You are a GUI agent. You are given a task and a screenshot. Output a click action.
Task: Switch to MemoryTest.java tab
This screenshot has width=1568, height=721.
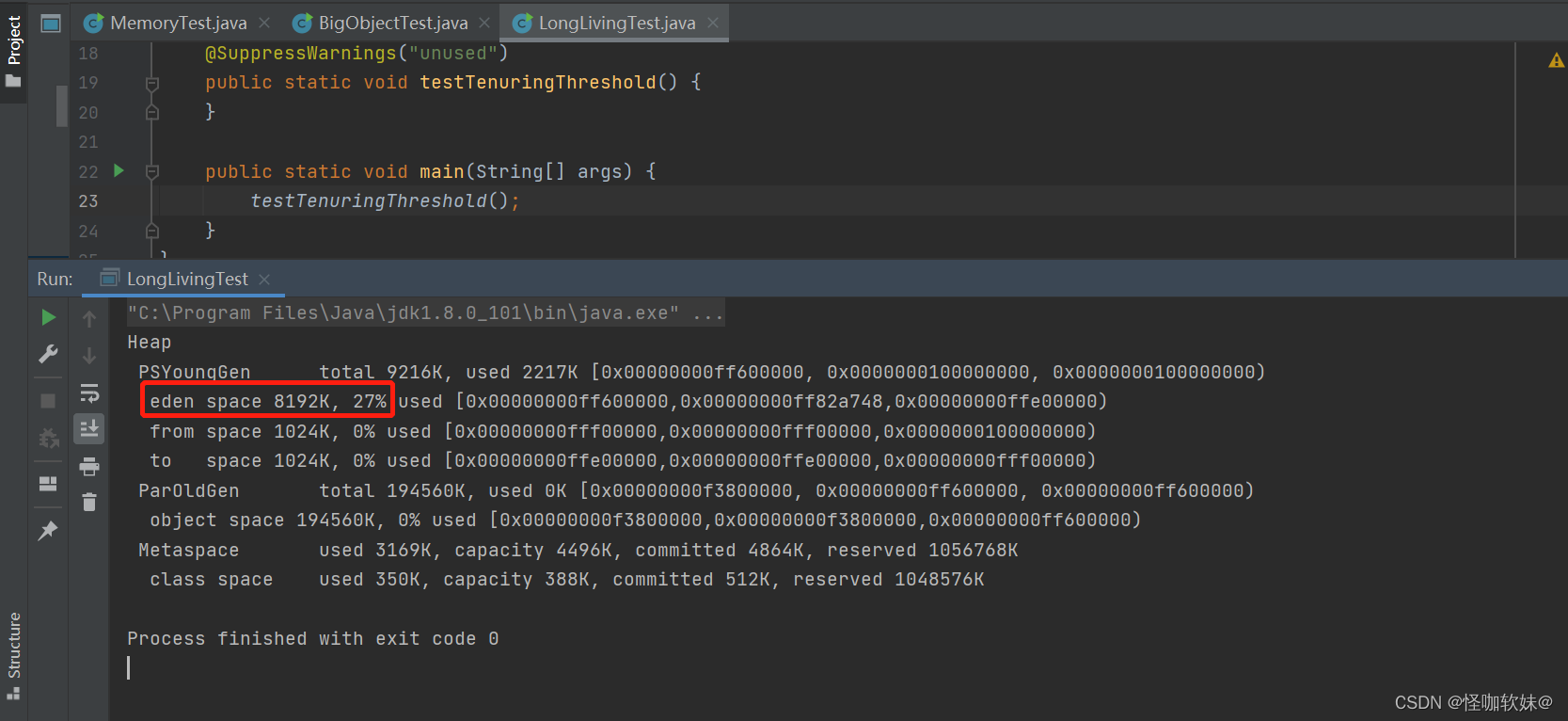[179, 23]
